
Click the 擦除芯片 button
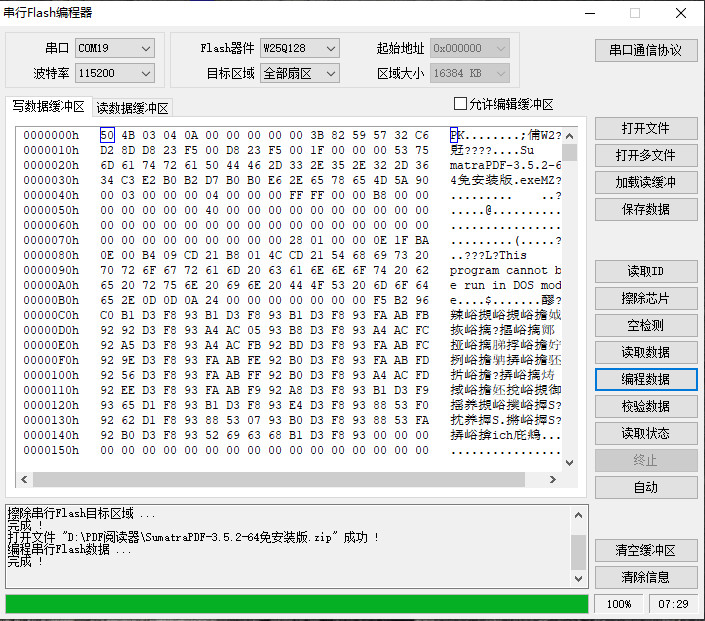[x=646, y=299]
